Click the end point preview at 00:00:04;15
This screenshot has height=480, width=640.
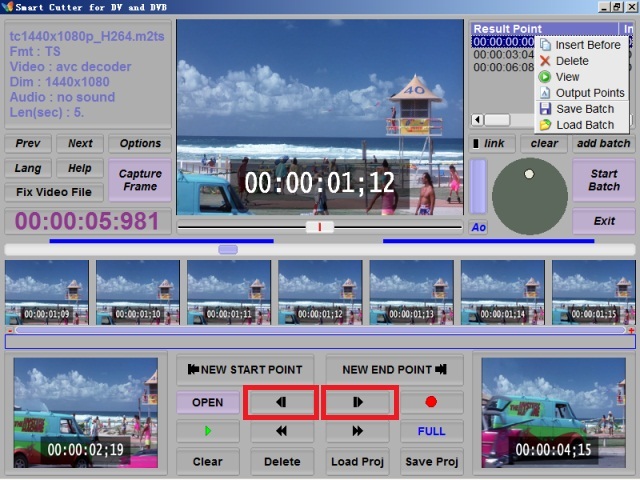(553, 413)
